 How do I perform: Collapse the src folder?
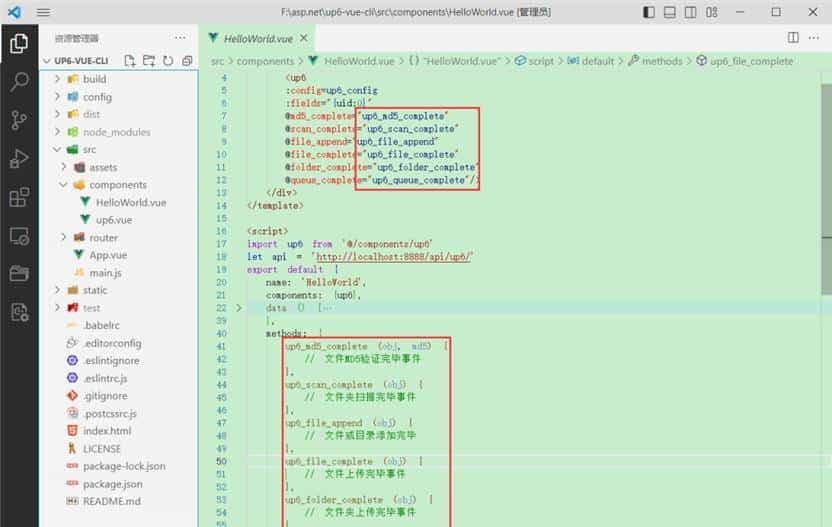(89, 149)
